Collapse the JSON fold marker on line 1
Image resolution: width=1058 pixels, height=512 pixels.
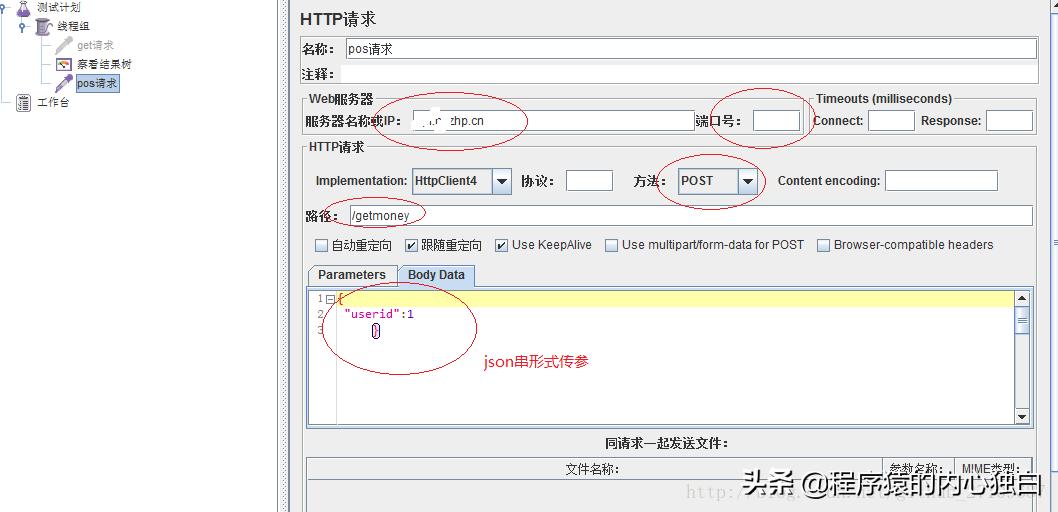pos(330,299)
